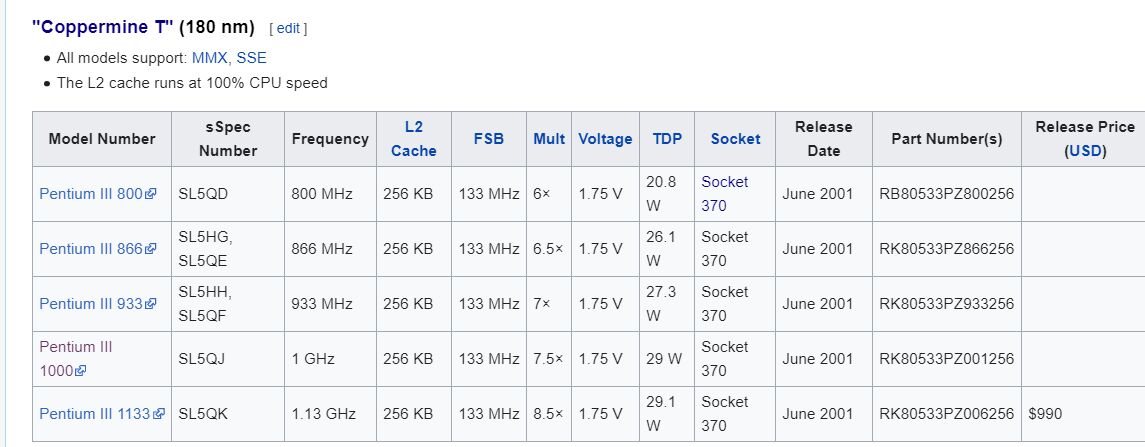Follow the SSE link
The width and height of the screenshot is (1145, 447).
tap(251, 58)
